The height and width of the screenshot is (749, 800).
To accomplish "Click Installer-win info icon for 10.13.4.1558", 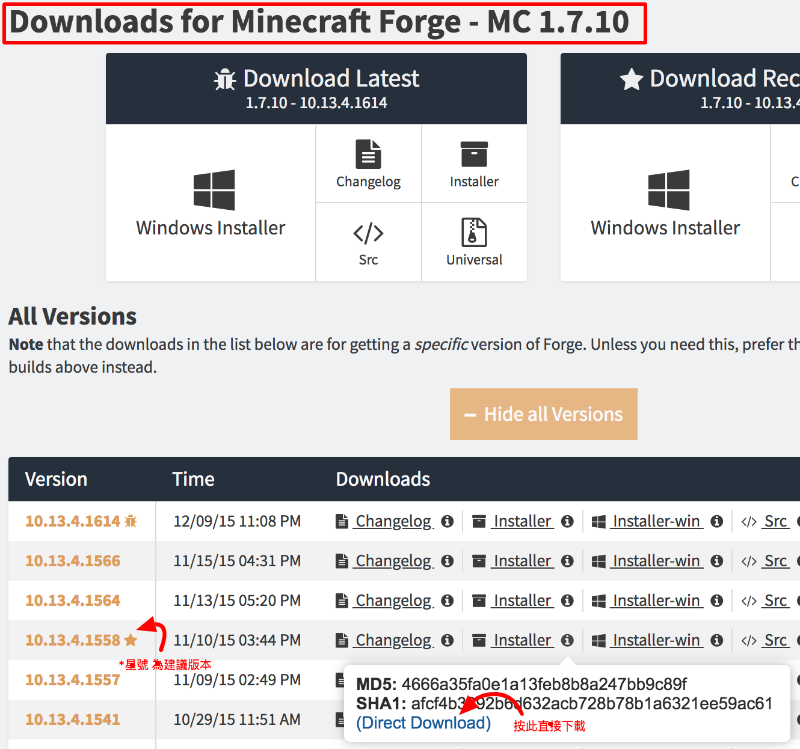I will tap(717, 640).
